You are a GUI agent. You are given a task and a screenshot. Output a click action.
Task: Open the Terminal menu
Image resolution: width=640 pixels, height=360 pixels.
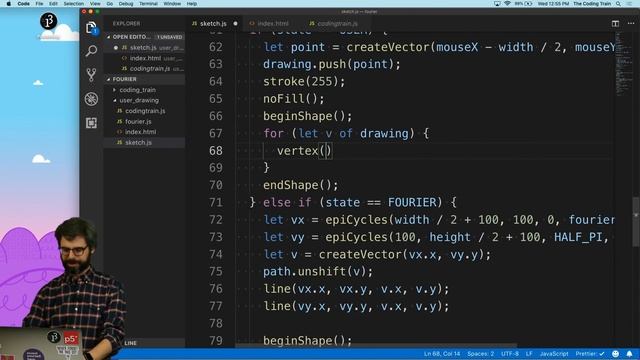[148, 4]
